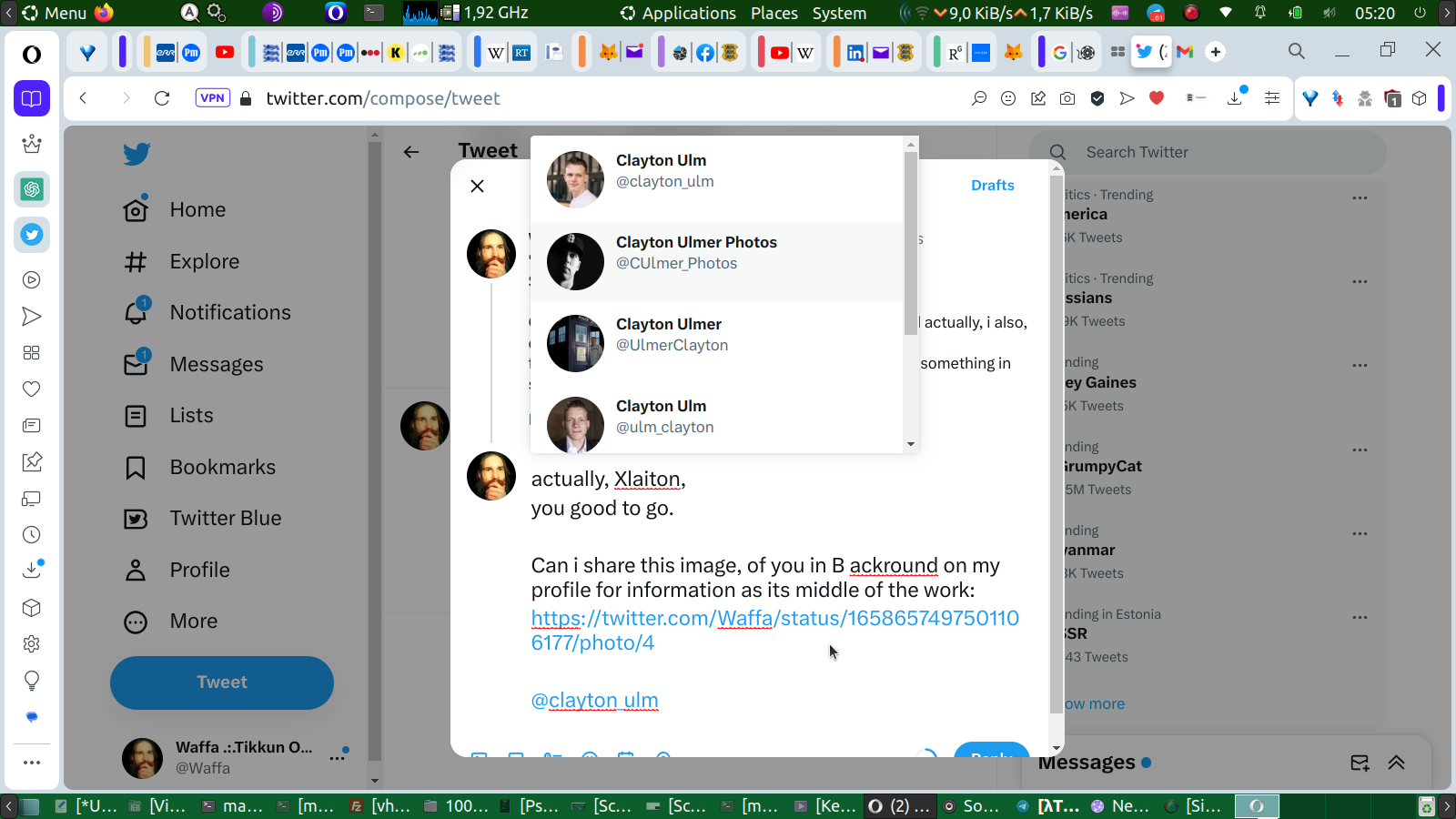Viewport: 1456px width, 819px height.
Task: Take a snapshot with camera icon
Action: 1067,98
